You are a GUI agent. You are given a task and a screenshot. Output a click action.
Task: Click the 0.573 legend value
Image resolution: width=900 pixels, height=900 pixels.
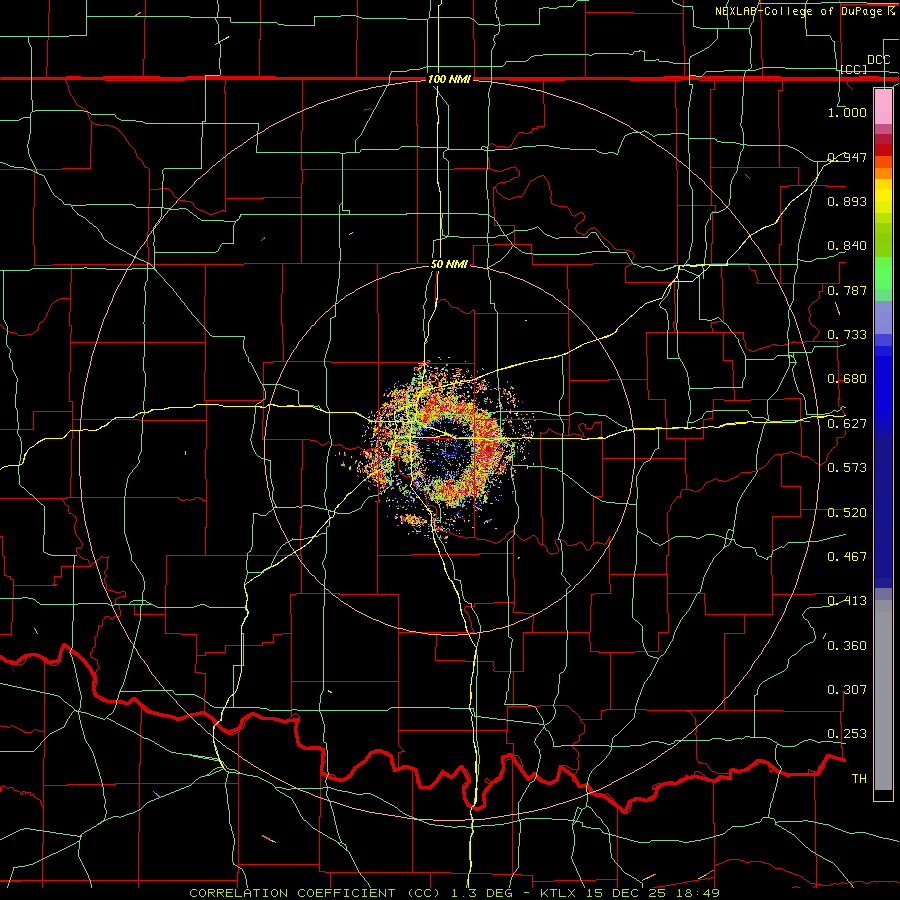[x=847, y=468]
